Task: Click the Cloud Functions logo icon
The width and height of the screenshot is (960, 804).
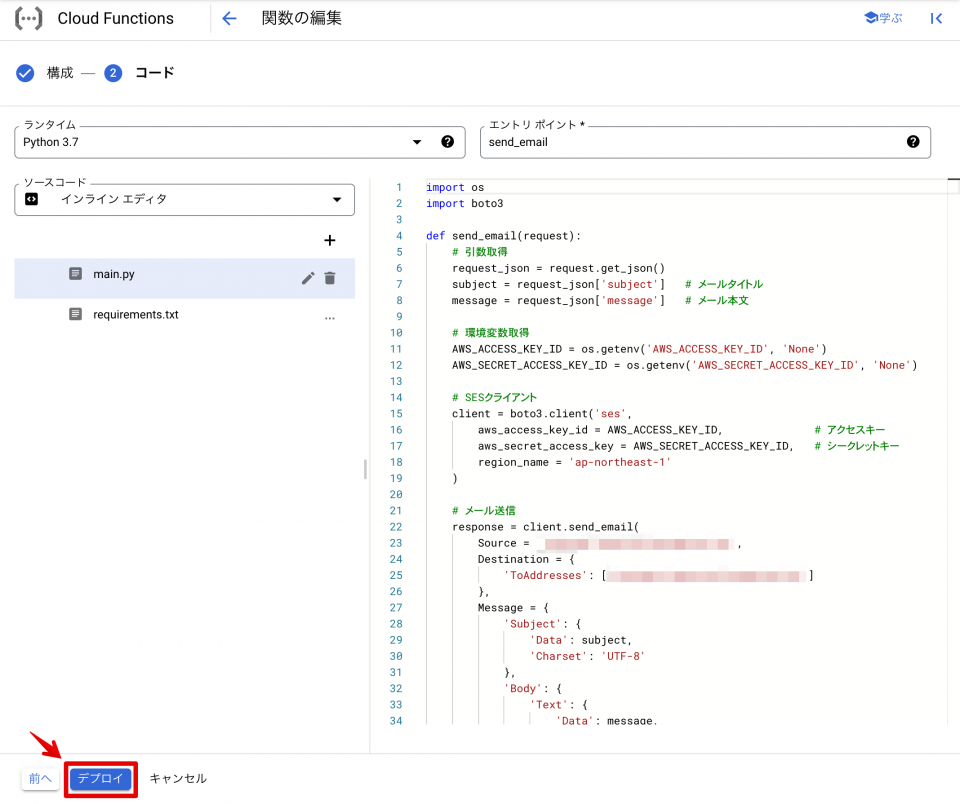Action: (x=28, y=18)
